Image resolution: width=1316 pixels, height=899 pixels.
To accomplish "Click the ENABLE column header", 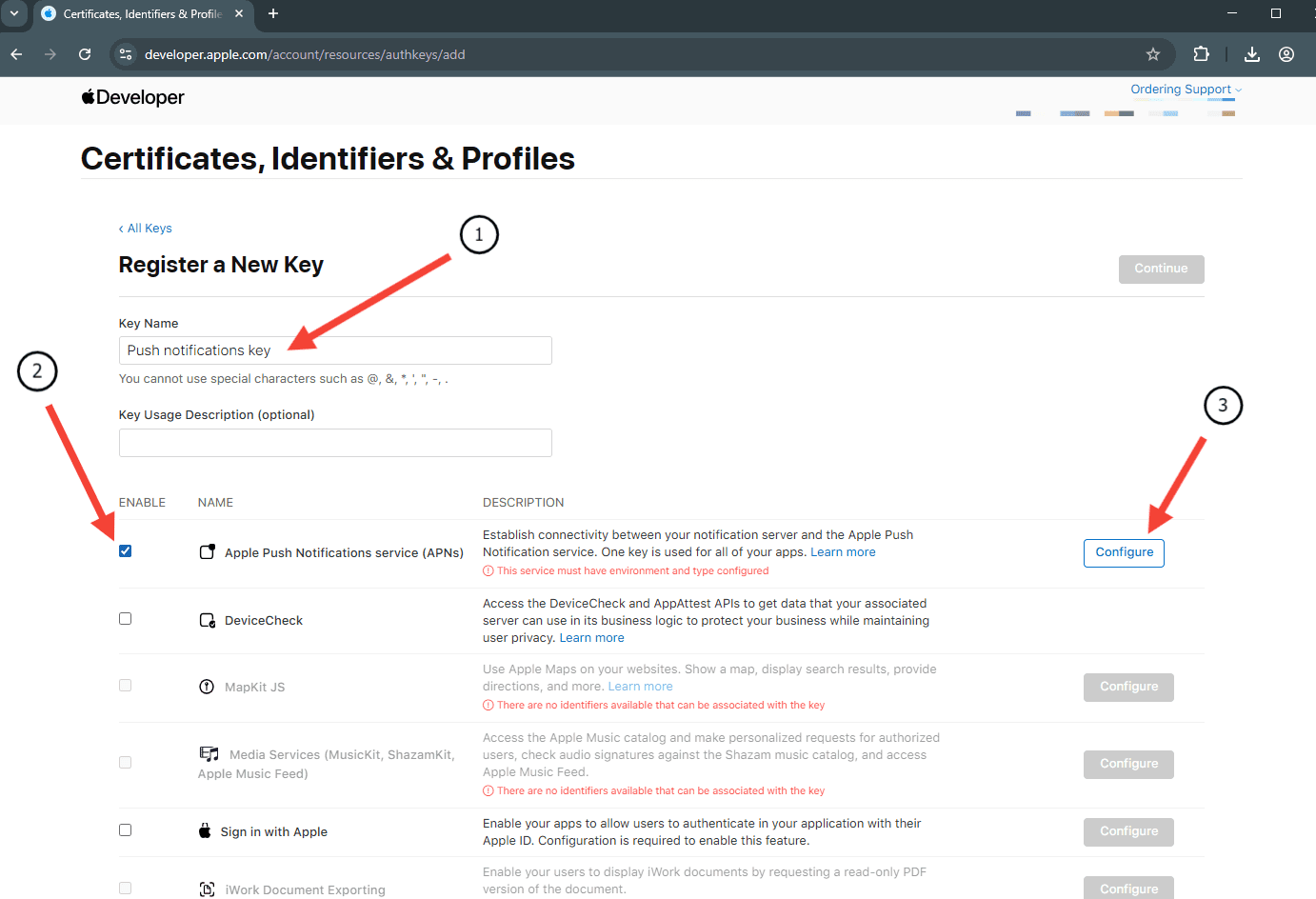I will (142, 503).
